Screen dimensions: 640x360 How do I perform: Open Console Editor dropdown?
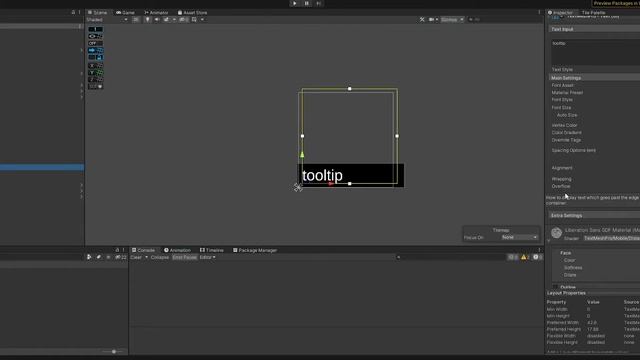[x=207, y=258]
